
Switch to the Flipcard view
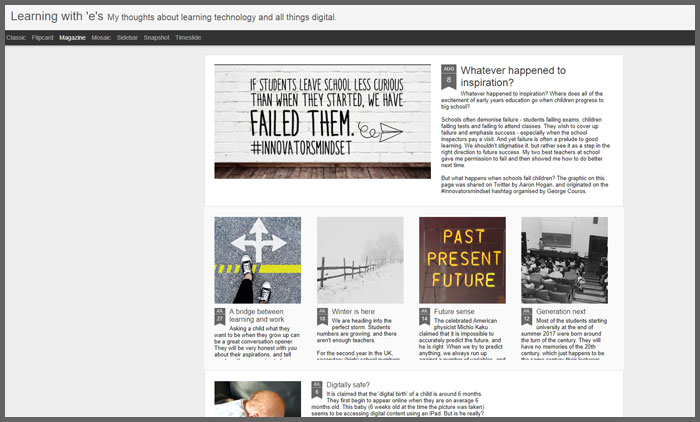point(42,38)
